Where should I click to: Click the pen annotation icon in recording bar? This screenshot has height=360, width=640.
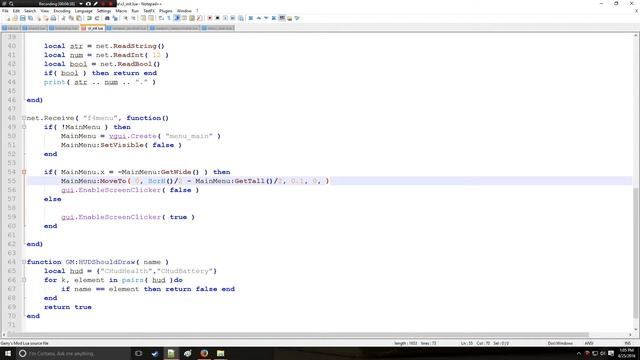[x=96, y=4]
